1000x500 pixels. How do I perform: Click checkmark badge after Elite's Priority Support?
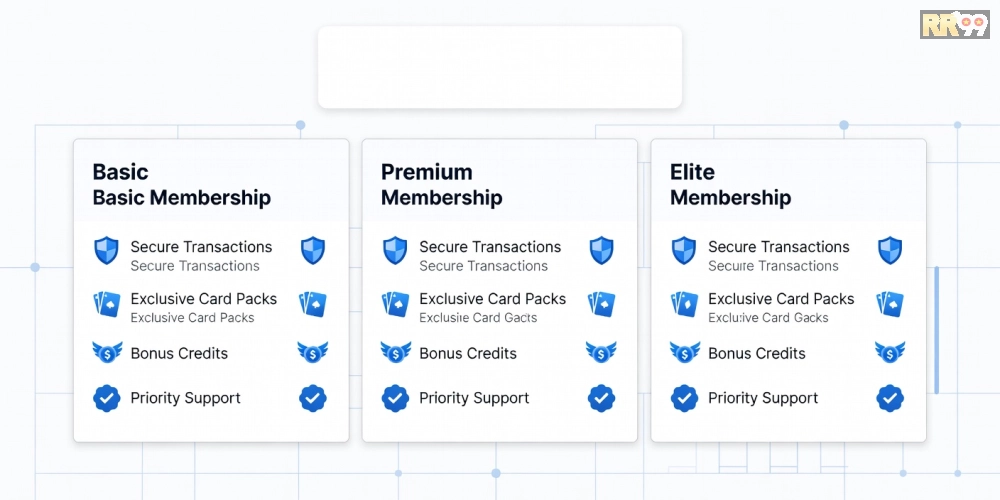coord(890,398)
